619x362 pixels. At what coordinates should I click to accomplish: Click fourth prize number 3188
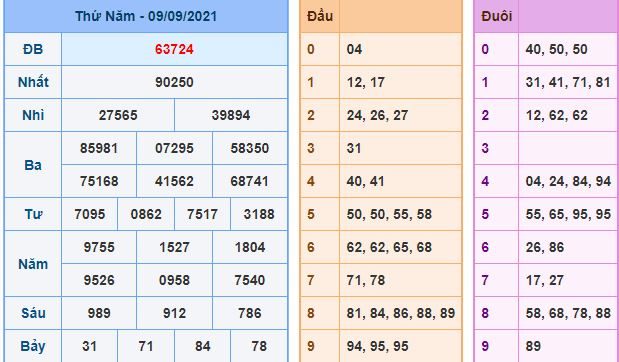[259, 214]
